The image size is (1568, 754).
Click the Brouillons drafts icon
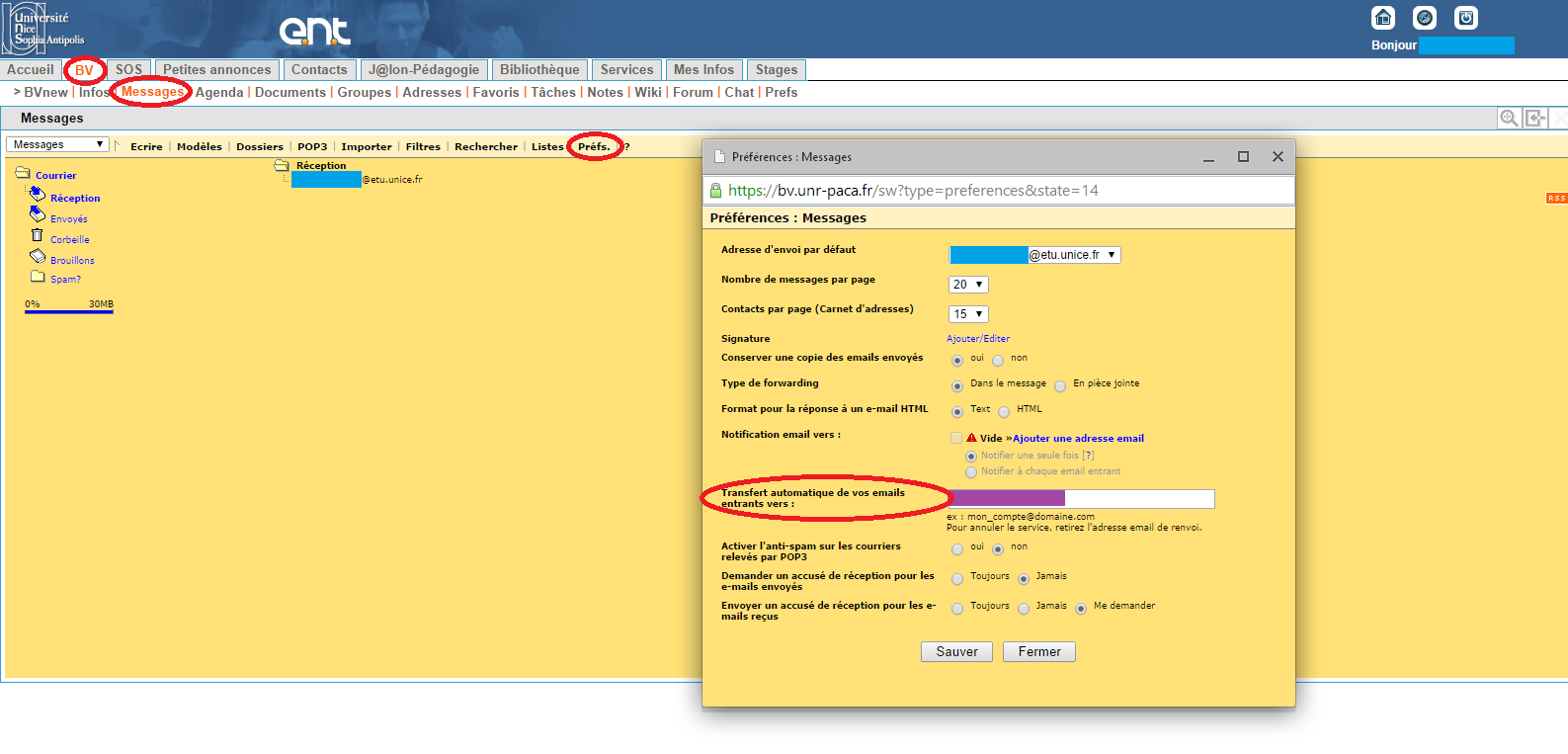click(x=38, y=257)
